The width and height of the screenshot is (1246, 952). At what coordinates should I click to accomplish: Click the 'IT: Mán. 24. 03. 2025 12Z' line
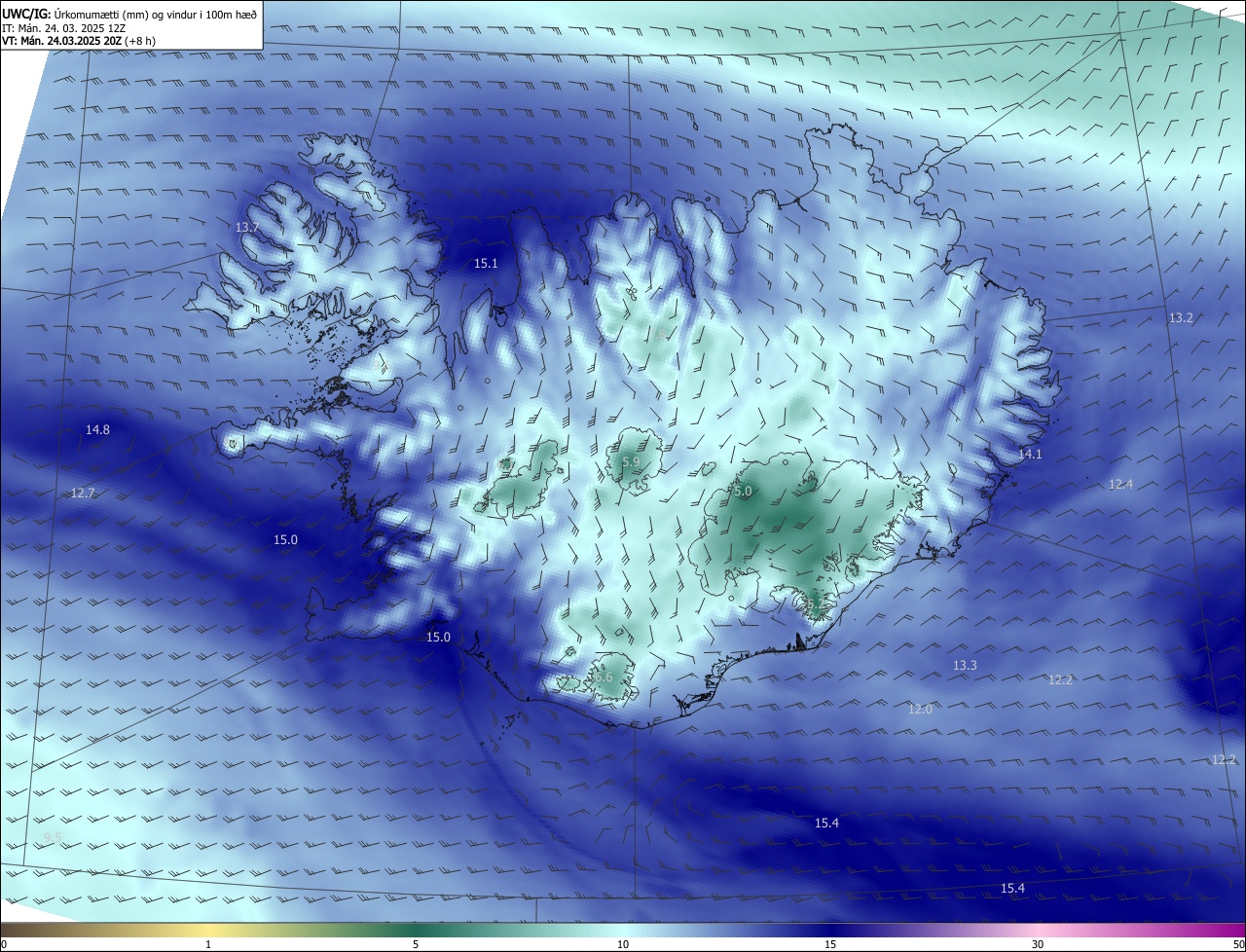[x=66, y=27]
